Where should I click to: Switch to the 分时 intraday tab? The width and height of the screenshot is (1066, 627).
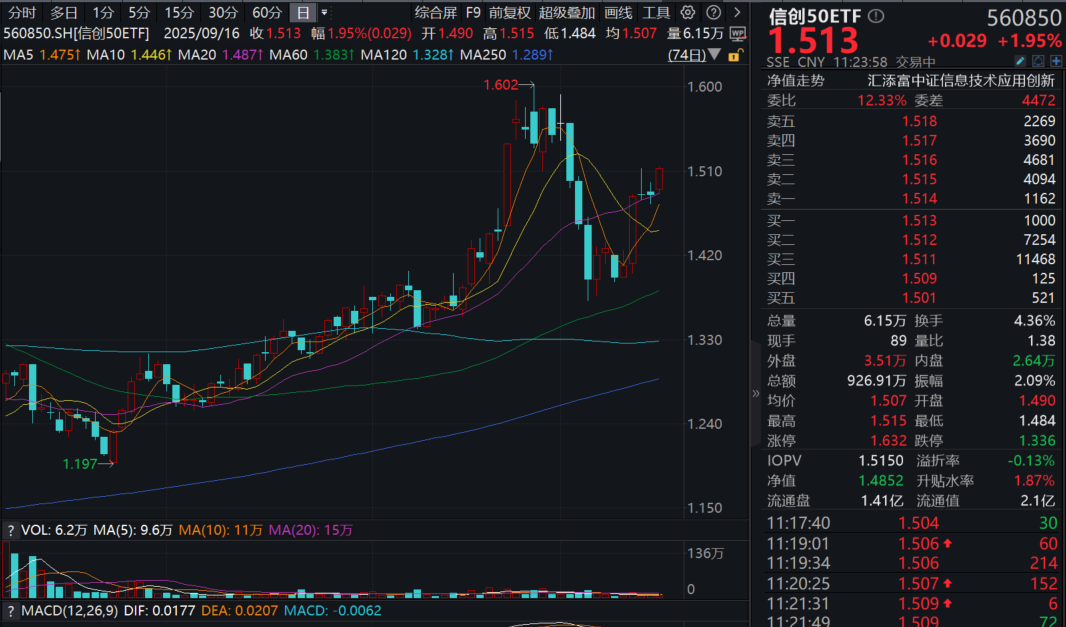(22, 13)
